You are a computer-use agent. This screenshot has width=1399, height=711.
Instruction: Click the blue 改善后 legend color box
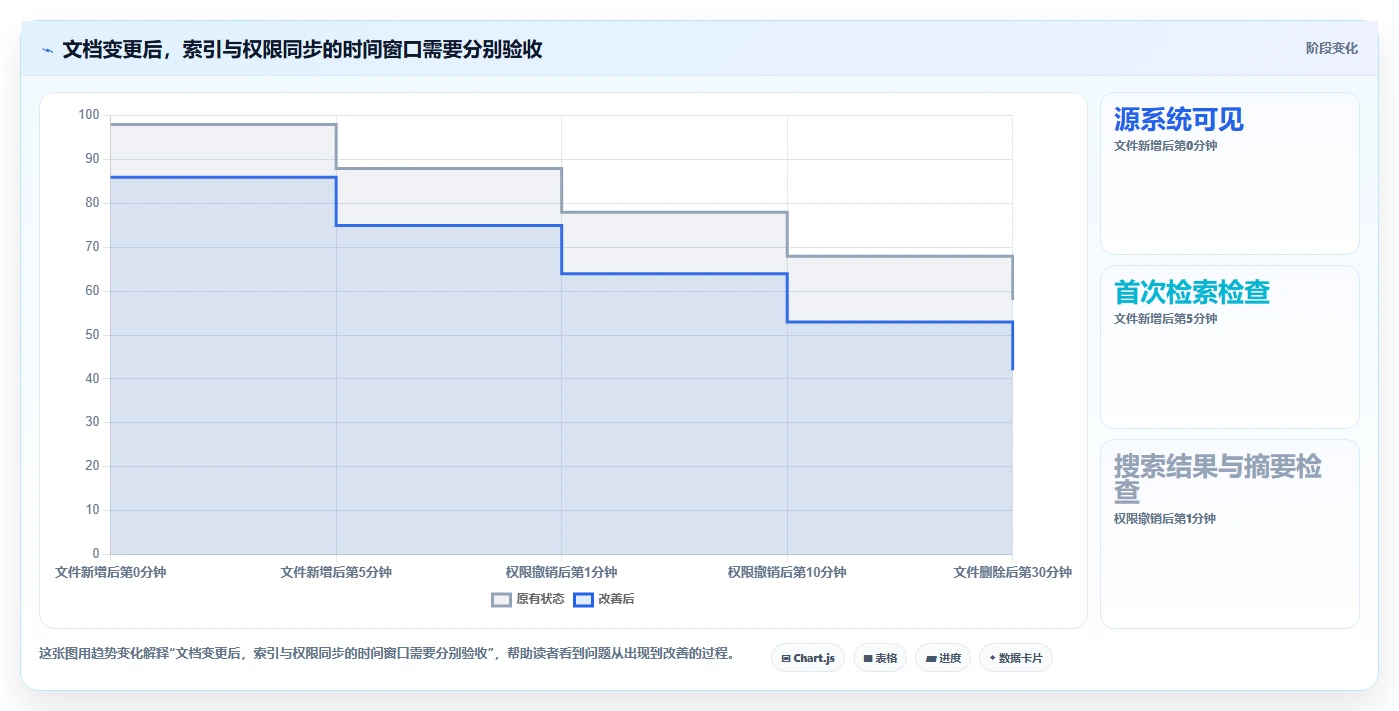click(584, 599)
